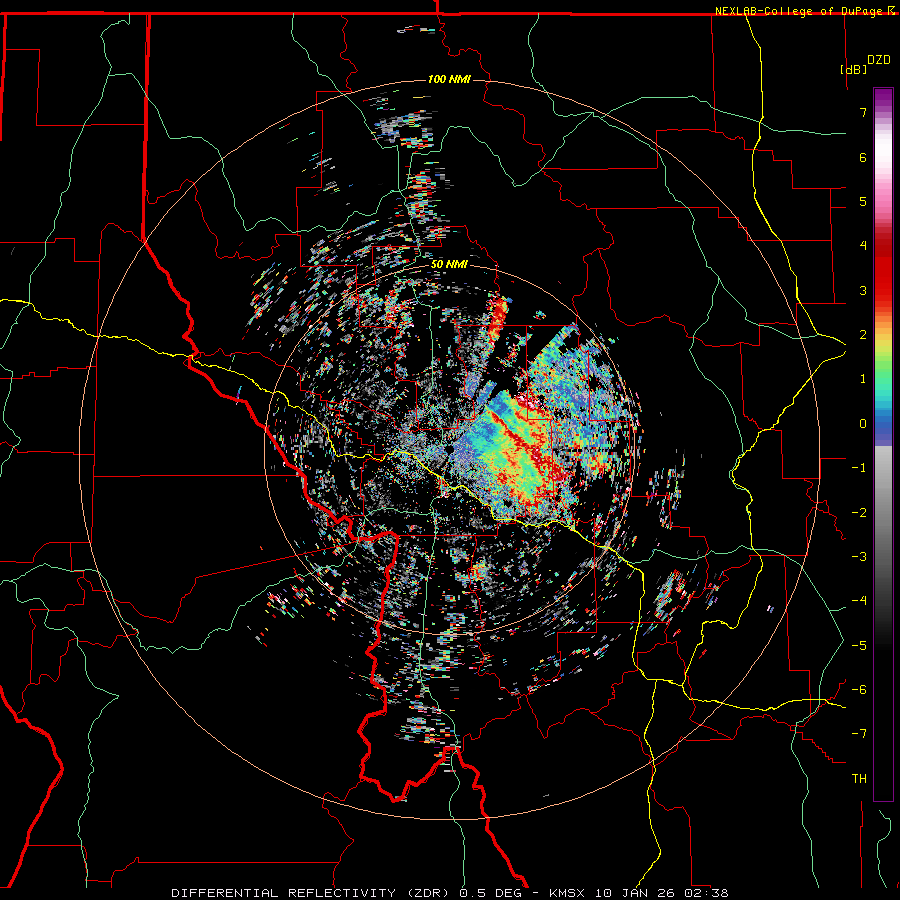Select the 0 value on the color scale
Screen dimensions: 900x900
(863, 423)
